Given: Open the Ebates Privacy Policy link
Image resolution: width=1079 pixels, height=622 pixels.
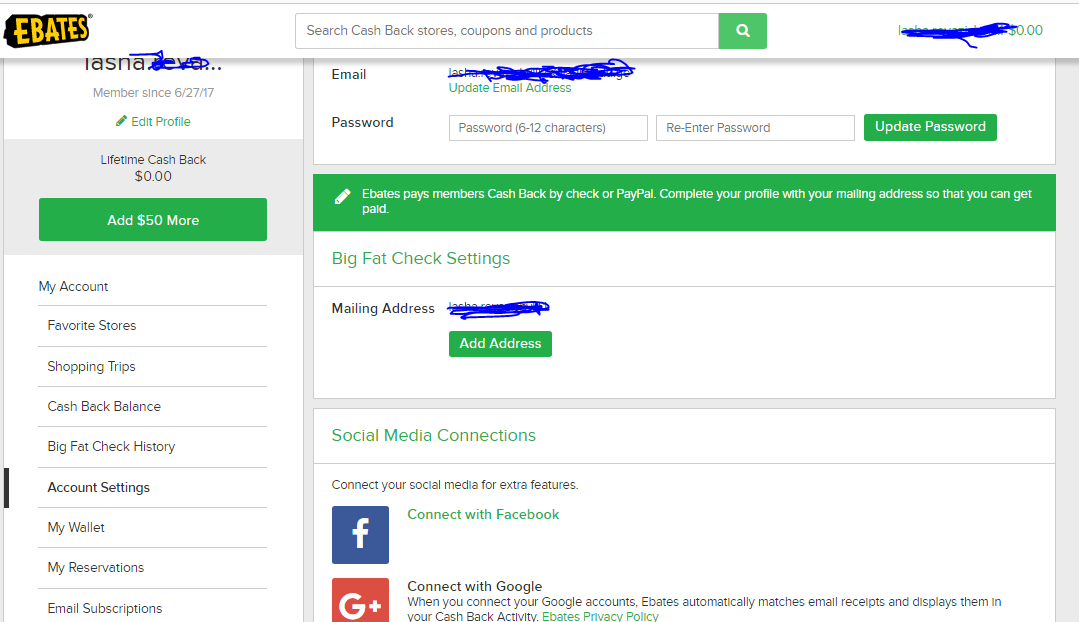Looking at the screenshot, I should click(600, 616).
